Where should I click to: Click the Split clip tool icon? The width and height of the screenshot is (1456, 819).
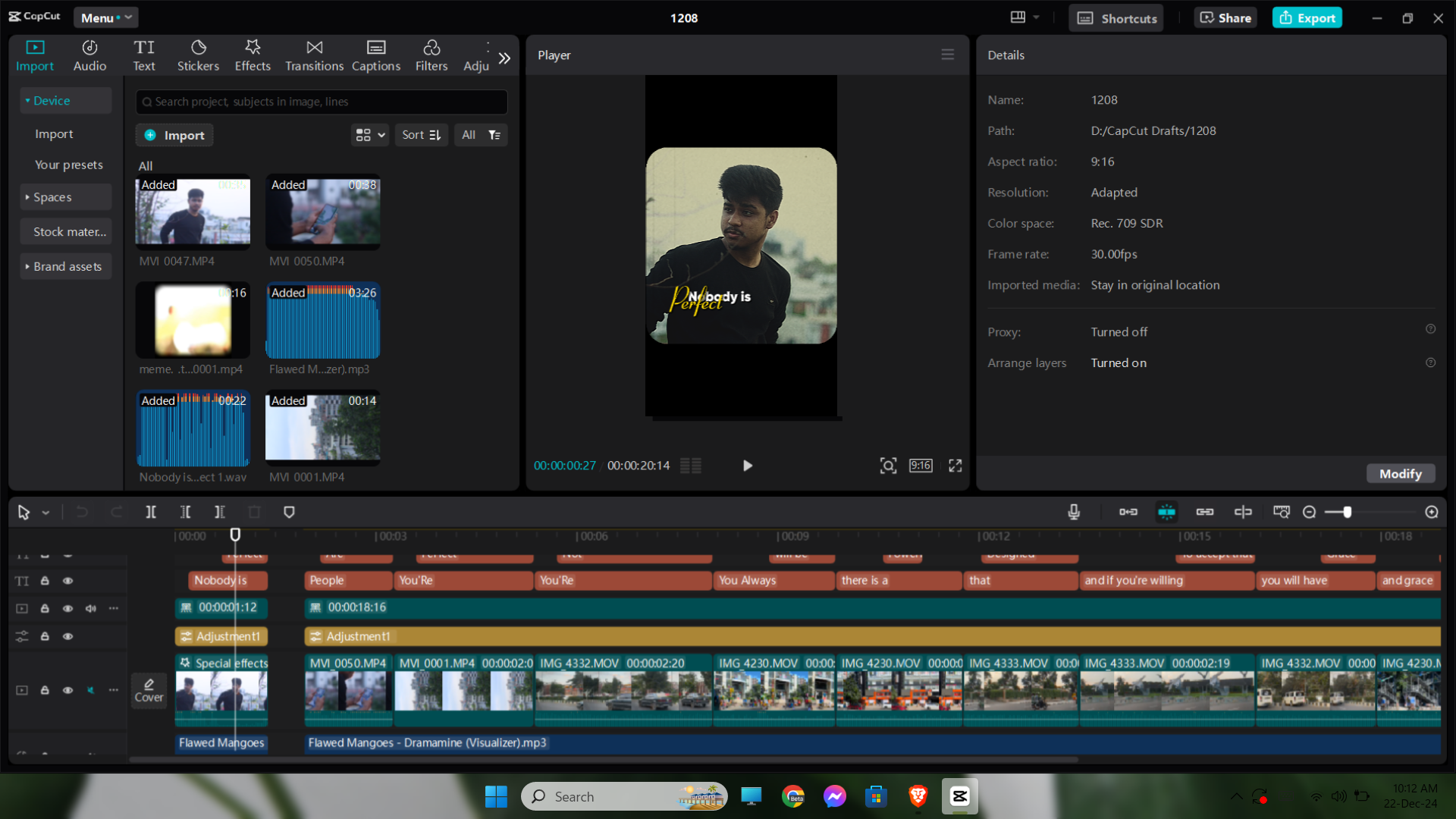(x=151, y=513)
